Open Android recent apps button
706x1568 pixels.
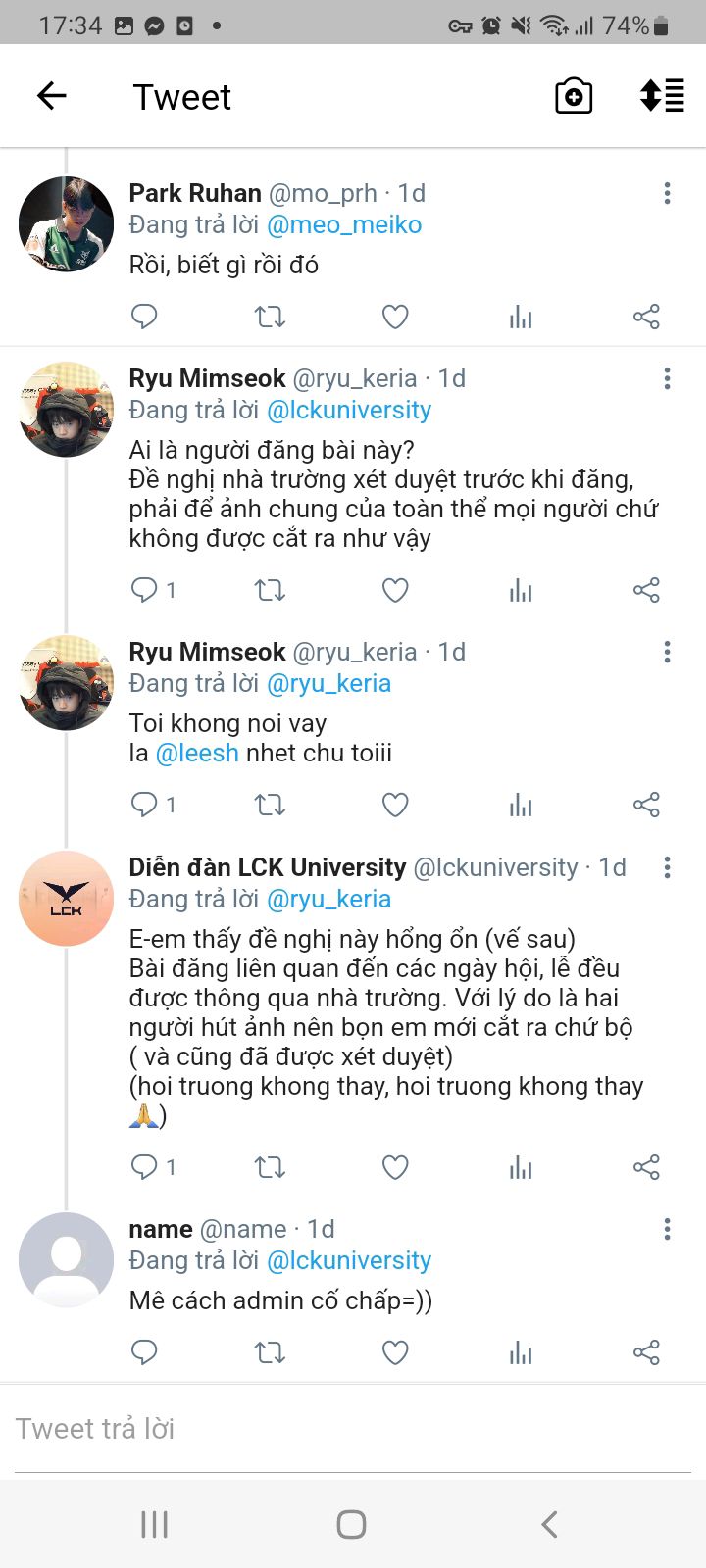155,1524
